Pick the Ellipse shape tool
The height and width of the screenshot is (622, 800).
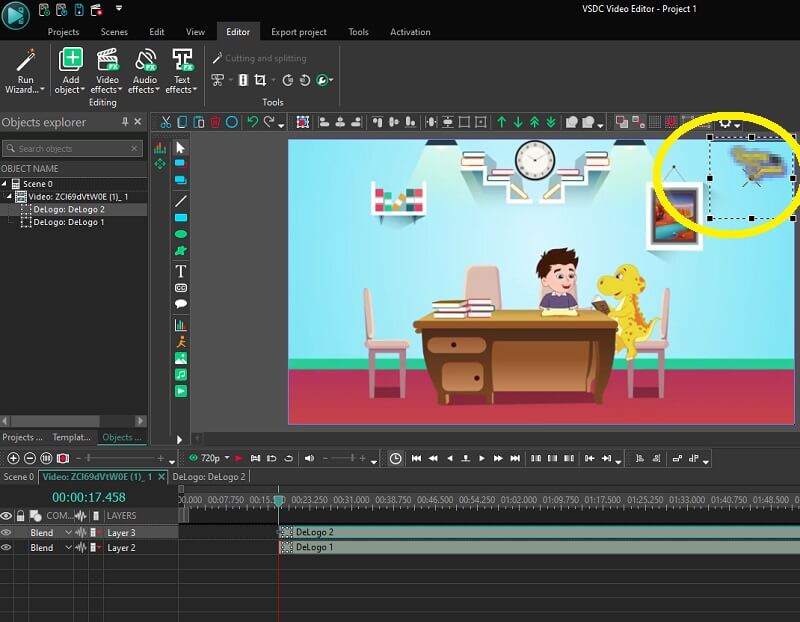coord(181,234)
